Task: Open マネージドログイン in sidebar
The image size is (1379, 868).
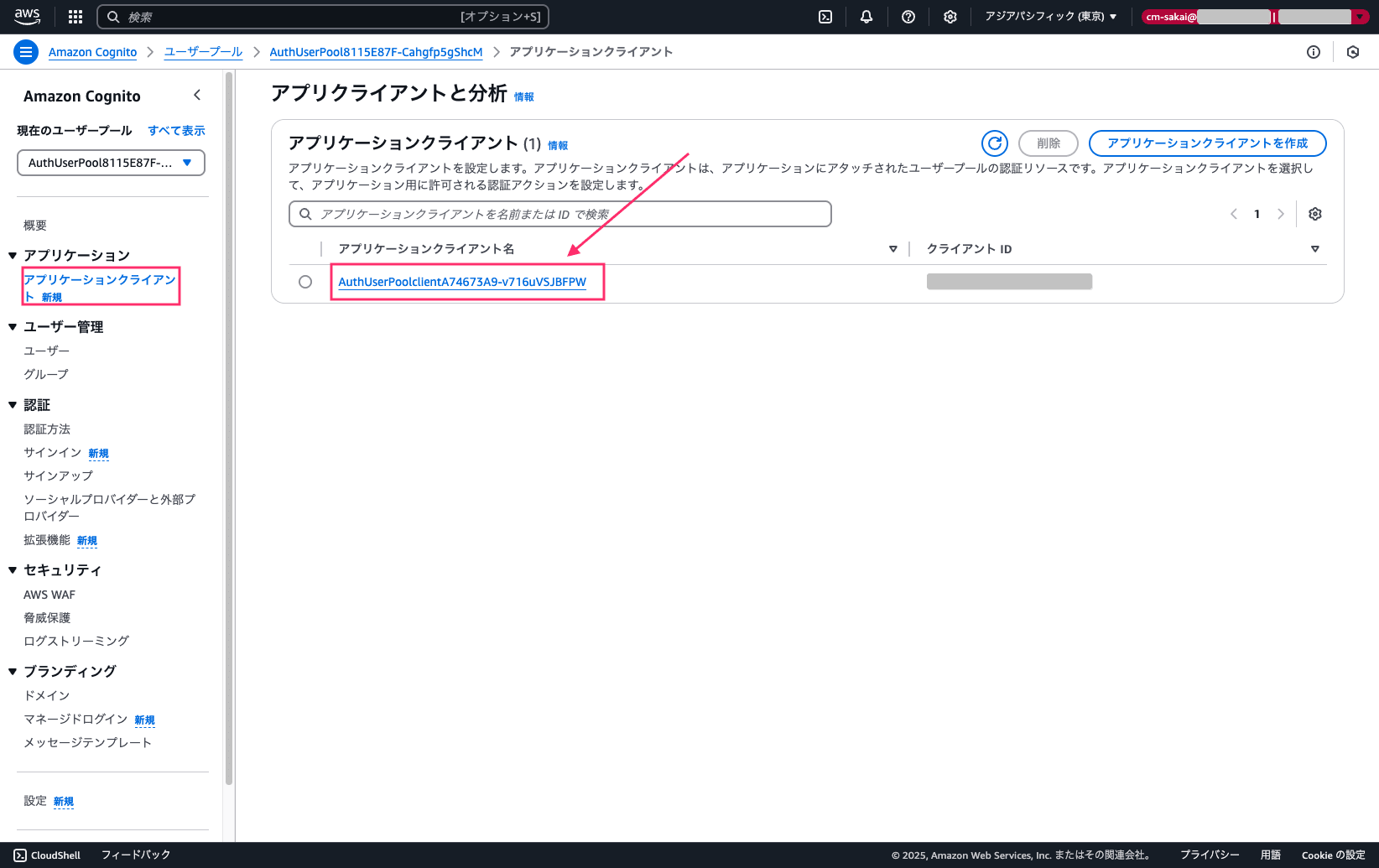Action: pyautogui.click(x=75, y=720)
